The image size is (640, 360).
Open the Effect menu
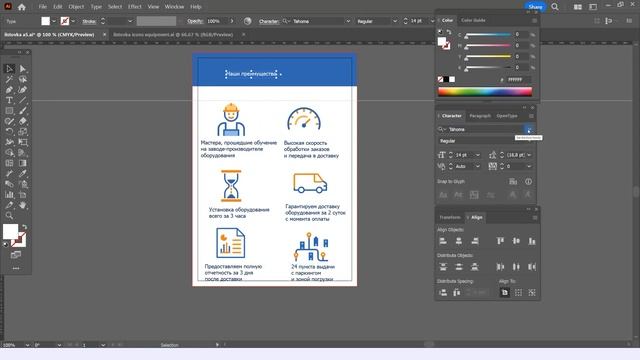click(134, 7)
